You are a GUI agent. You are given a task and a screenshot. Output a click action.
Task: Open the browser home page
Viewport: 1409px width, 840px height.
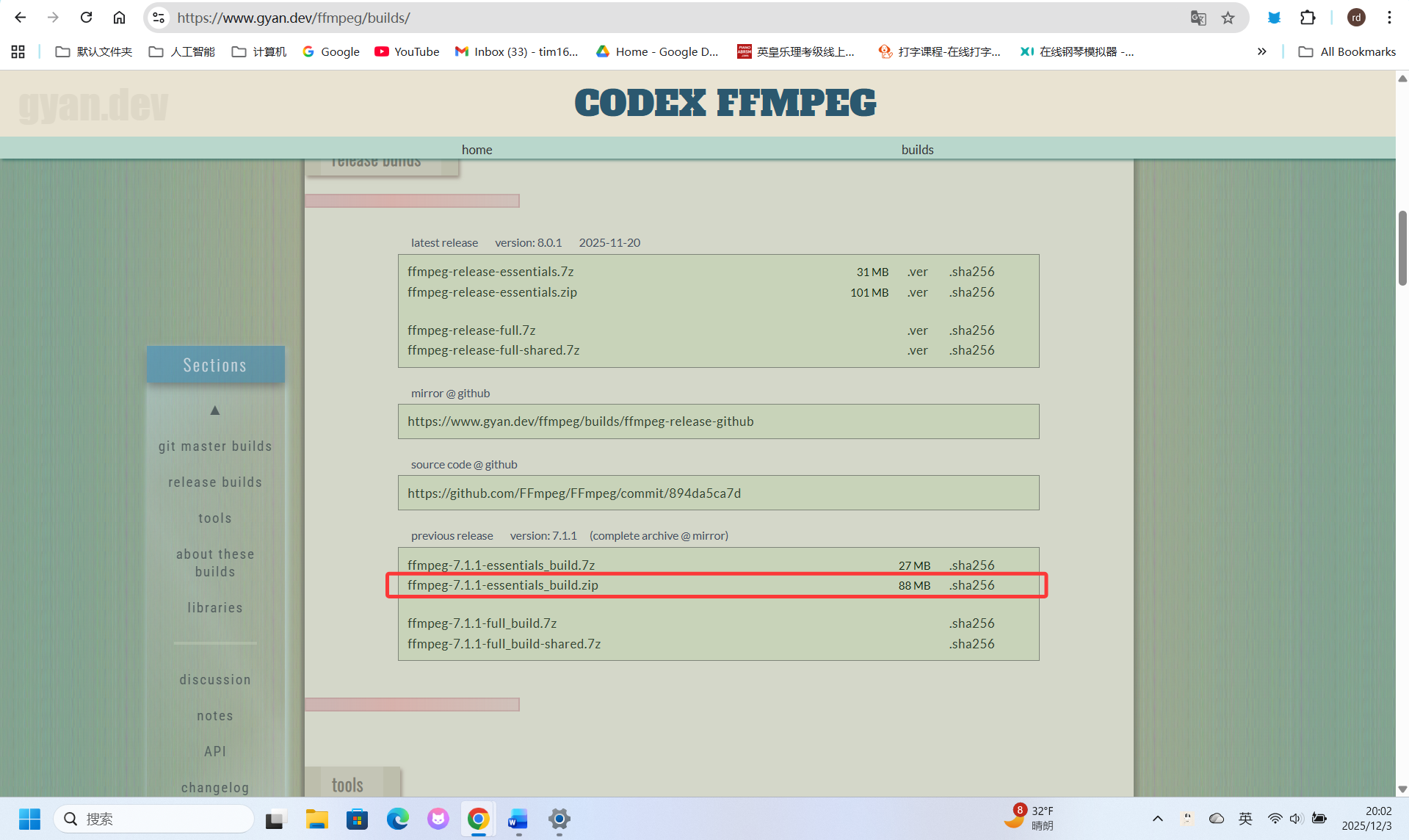(x=119, y=18)
